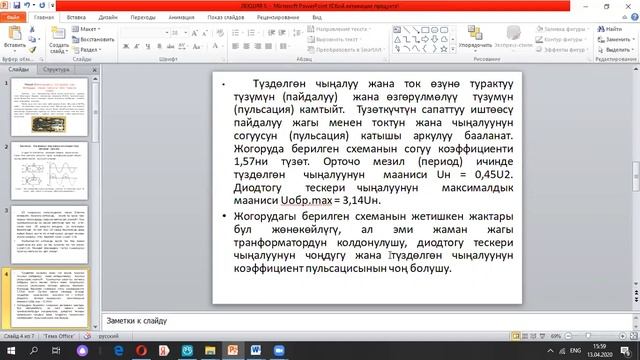Clear all text formatting
The height and width of the screenshot is (360, 640).
220,33
